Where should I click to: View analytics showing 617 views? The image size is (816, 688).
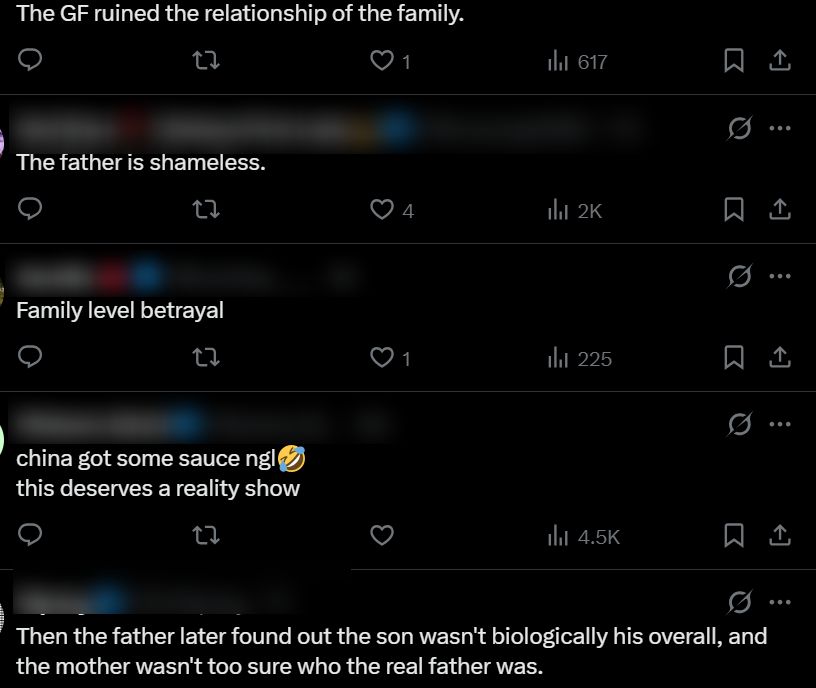pyautogui.click(x=578, y=62)
